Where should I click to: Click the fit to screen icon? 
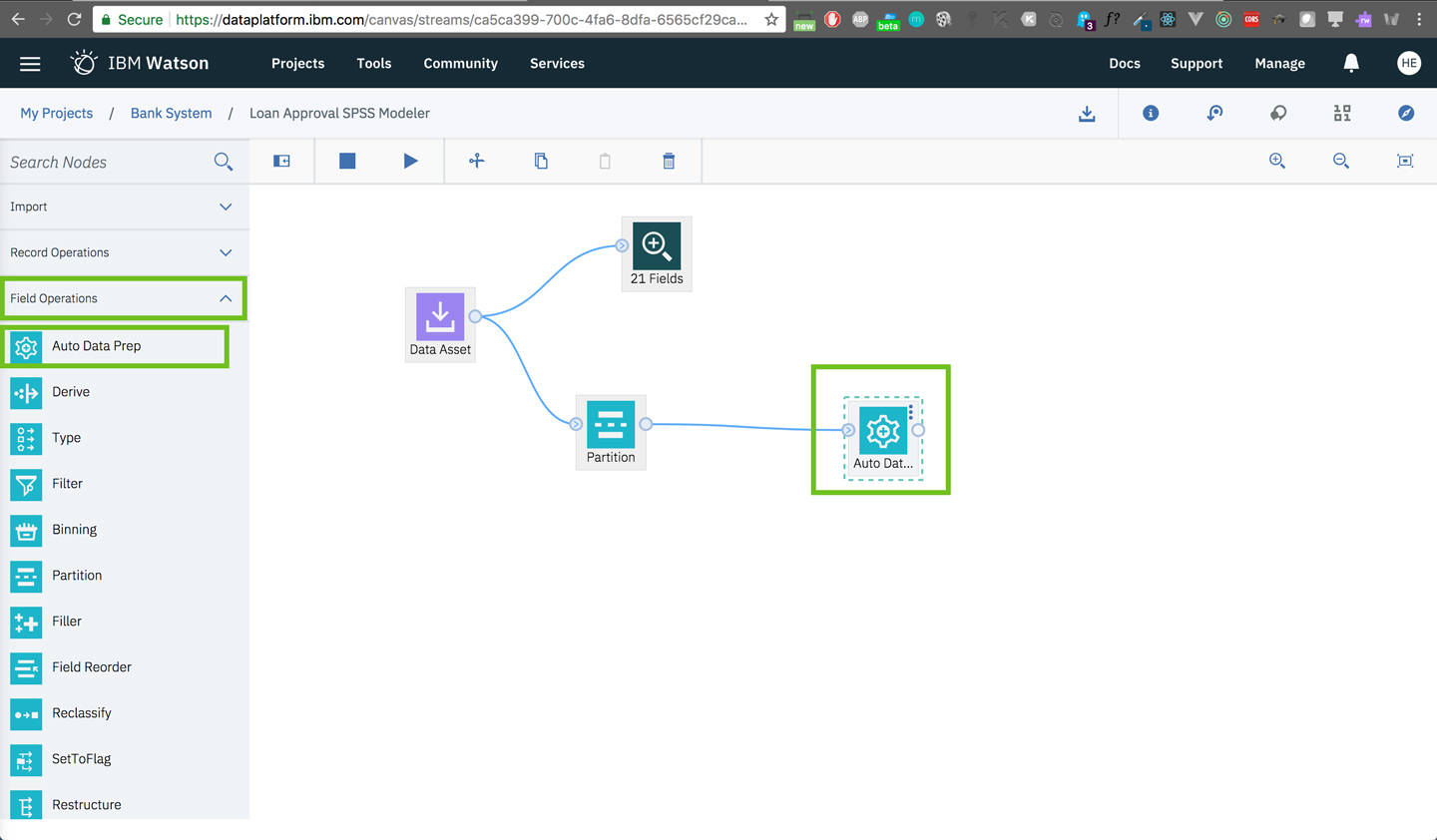click(1404, 161)
